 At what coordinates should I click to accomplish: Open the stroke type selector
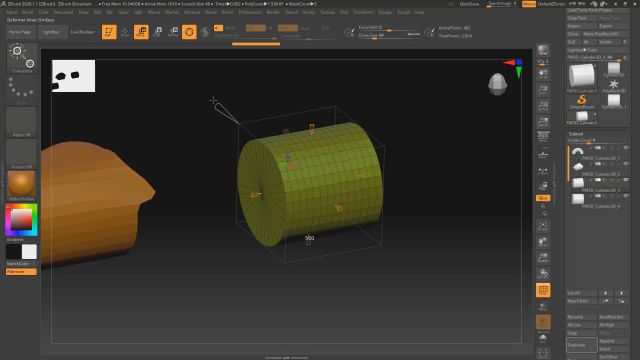(22, 90)
